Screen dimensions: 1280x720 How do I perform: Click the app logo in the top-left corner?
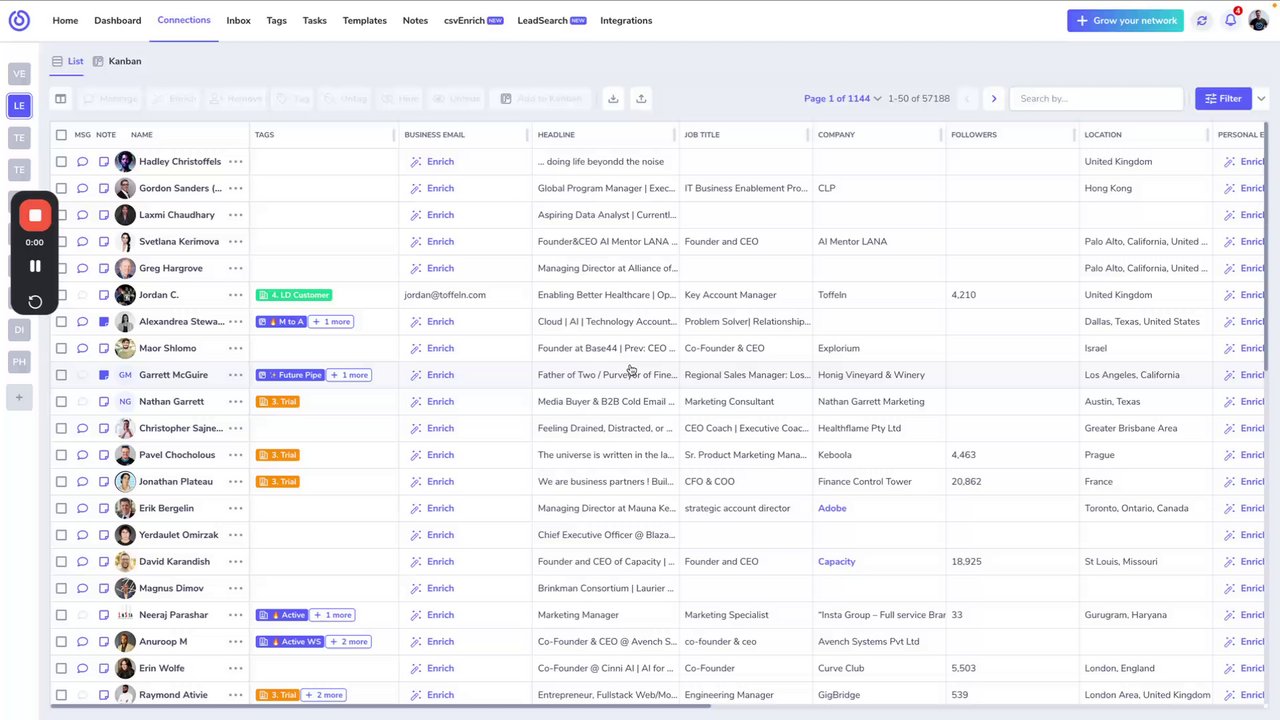coord(19,20)
